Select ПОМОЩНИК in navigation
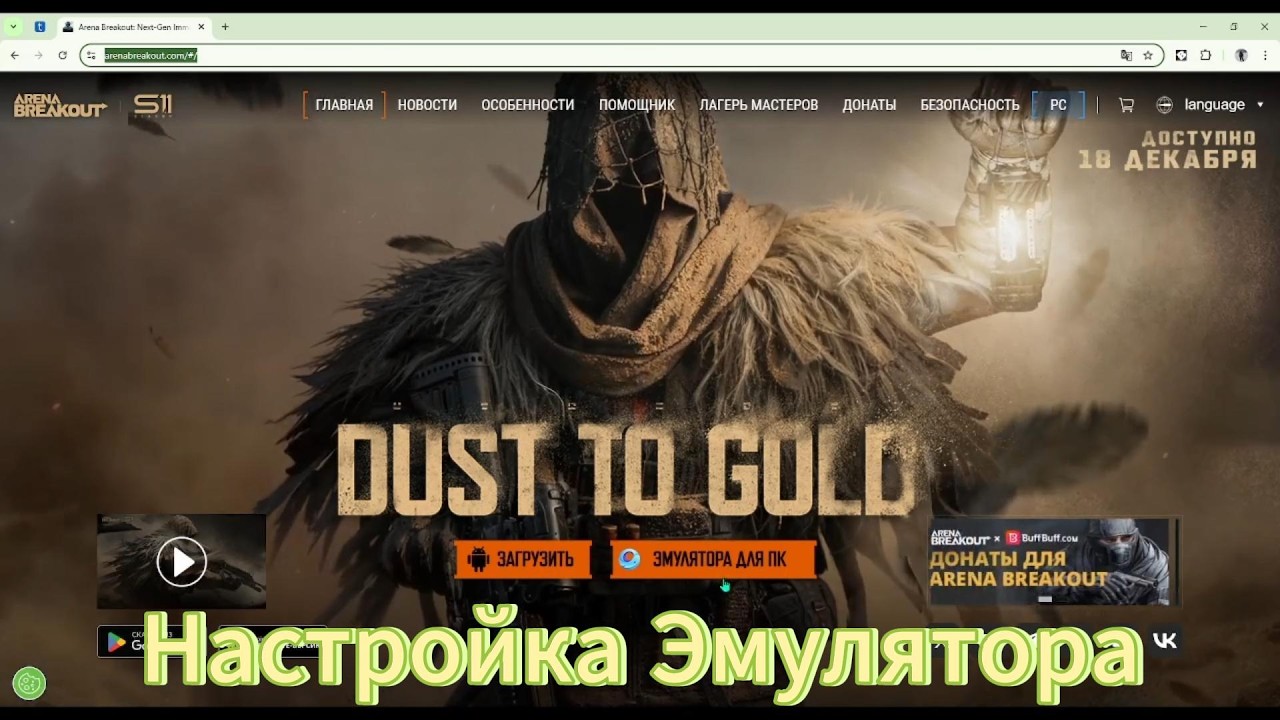Image resolution: width=1280 pixels, height=720 pixels. (637, 105)
